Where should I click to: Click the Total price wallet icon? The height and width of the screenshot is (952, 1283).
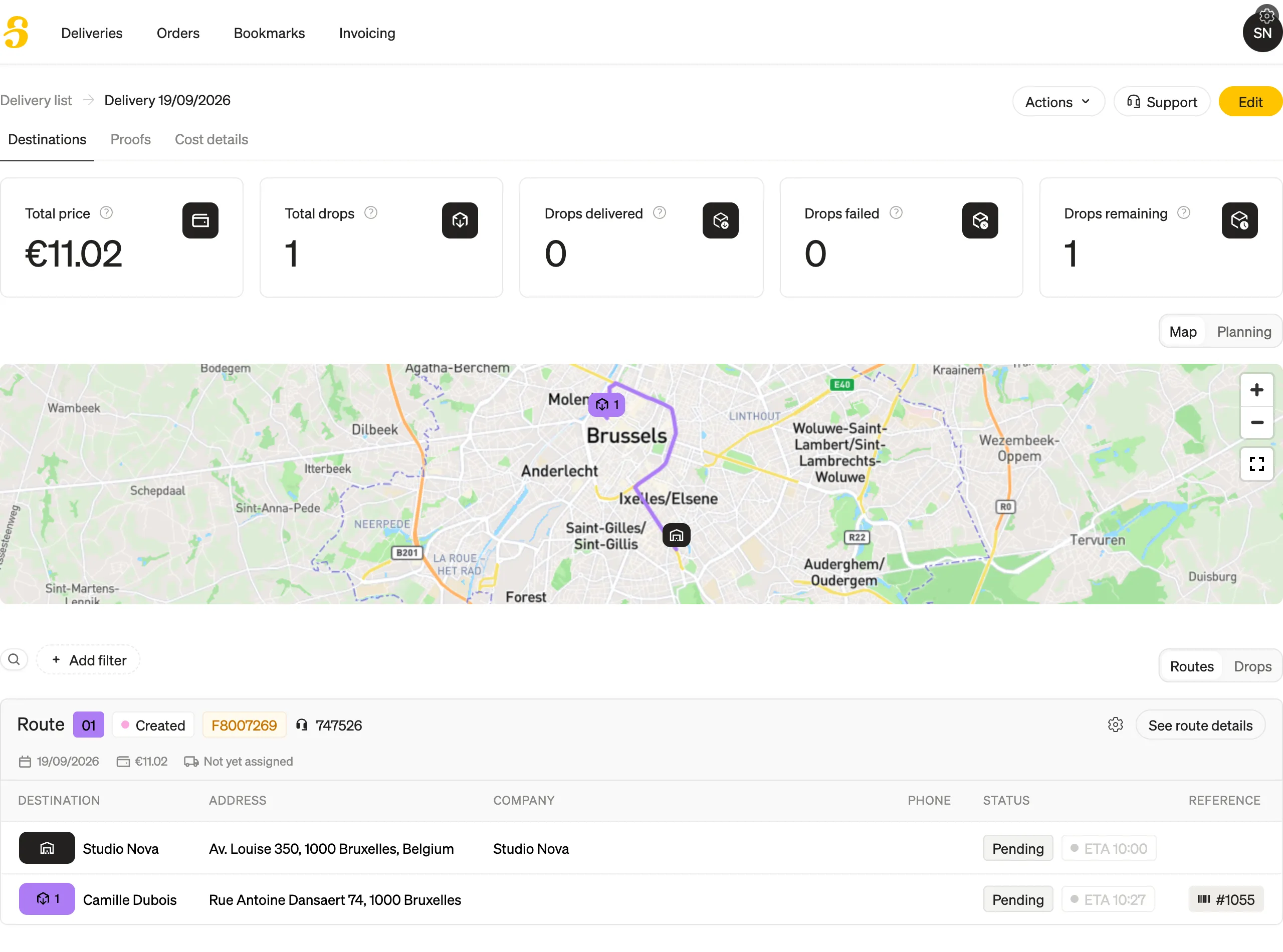coord(200,220)
